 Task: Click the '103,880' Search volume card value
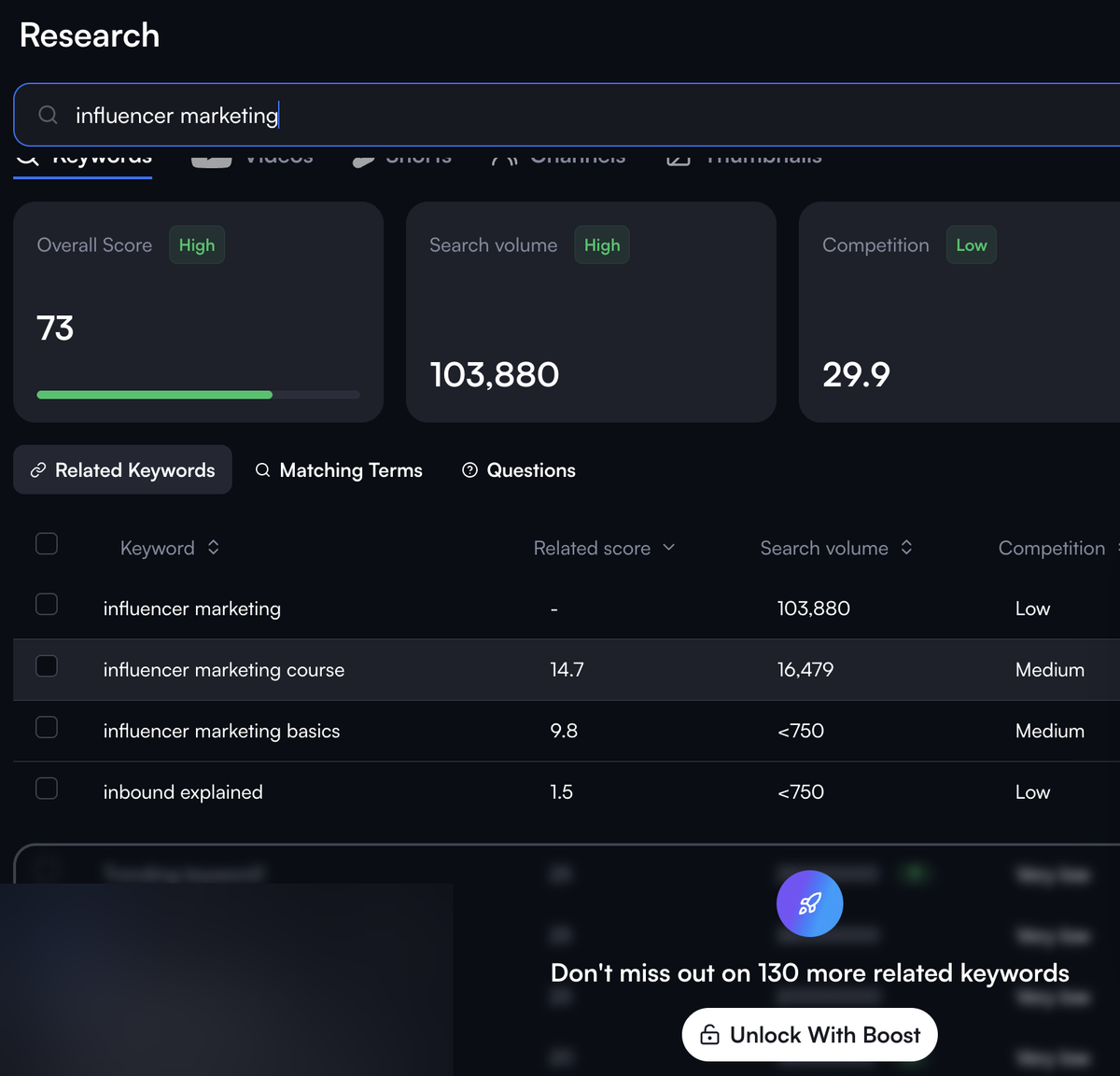(495, 374)
